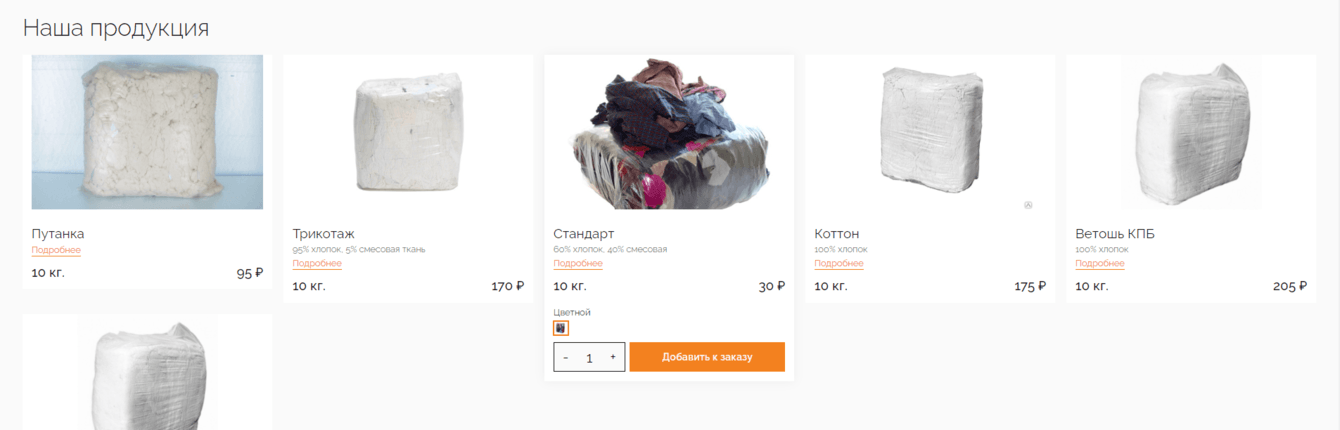Open 'Подробнее' link under Трикотаж
Image resolution: width=1340 pixels, height=430 pixels.
(317, 263)
